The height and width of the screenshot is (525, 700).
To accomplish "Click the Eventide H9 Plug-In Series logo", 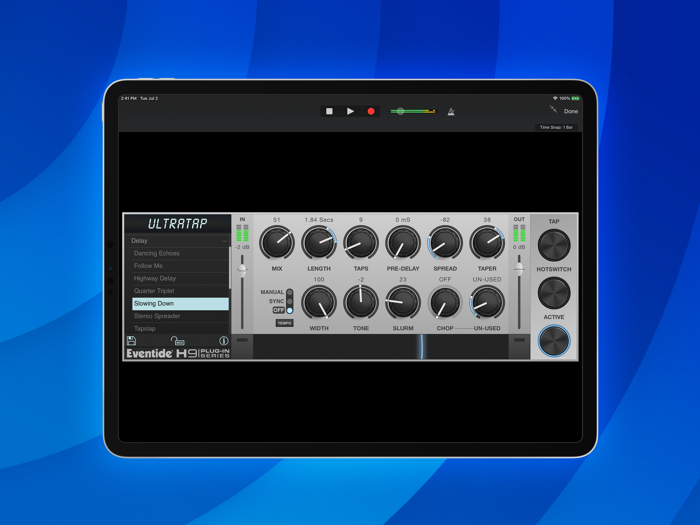I will [178, 354].
